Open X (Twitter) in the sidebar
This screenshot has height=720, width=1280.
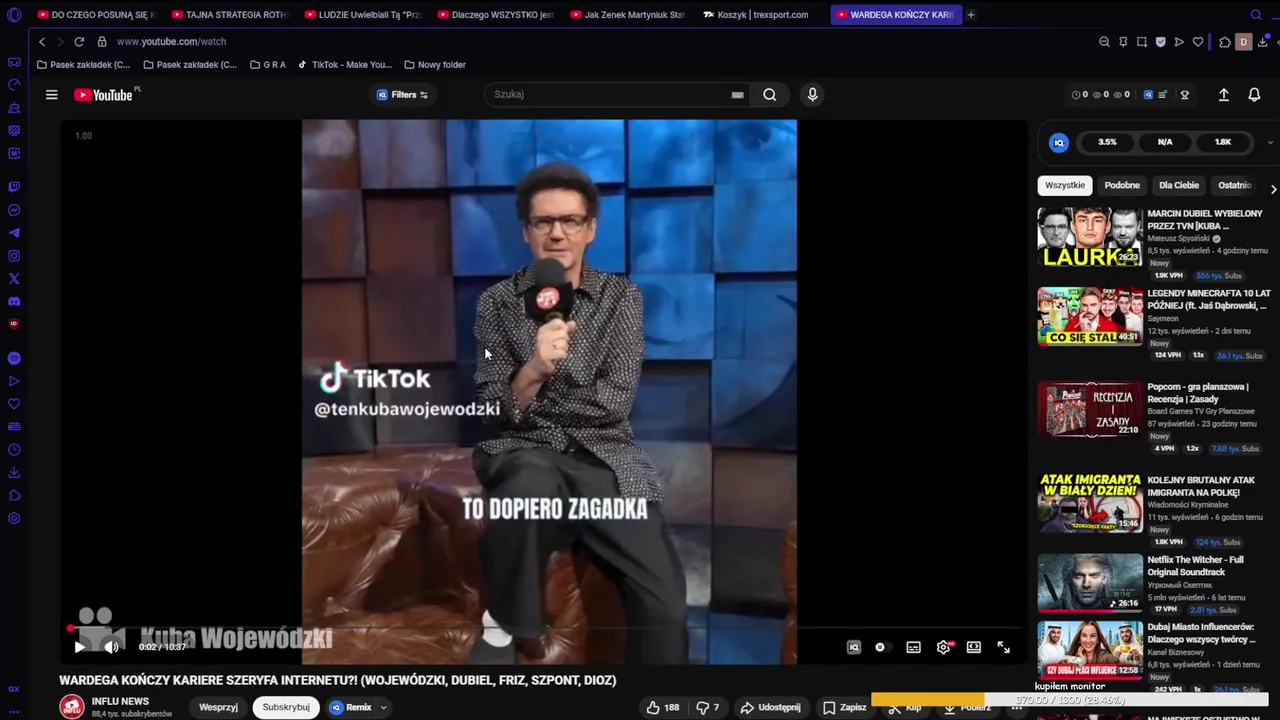(x=14, y=279)
